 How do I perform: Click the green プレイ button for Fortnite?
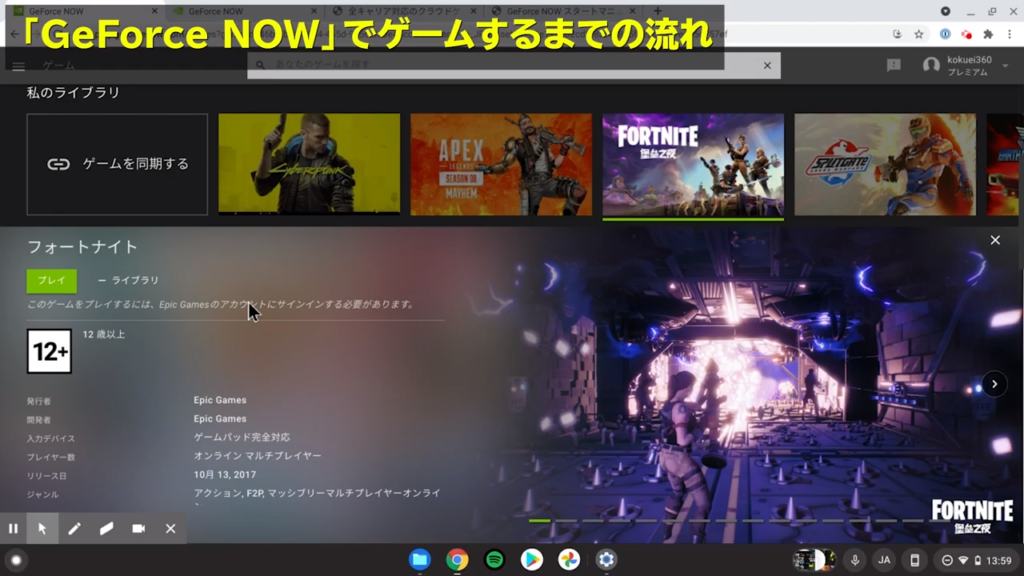[44, 280]
